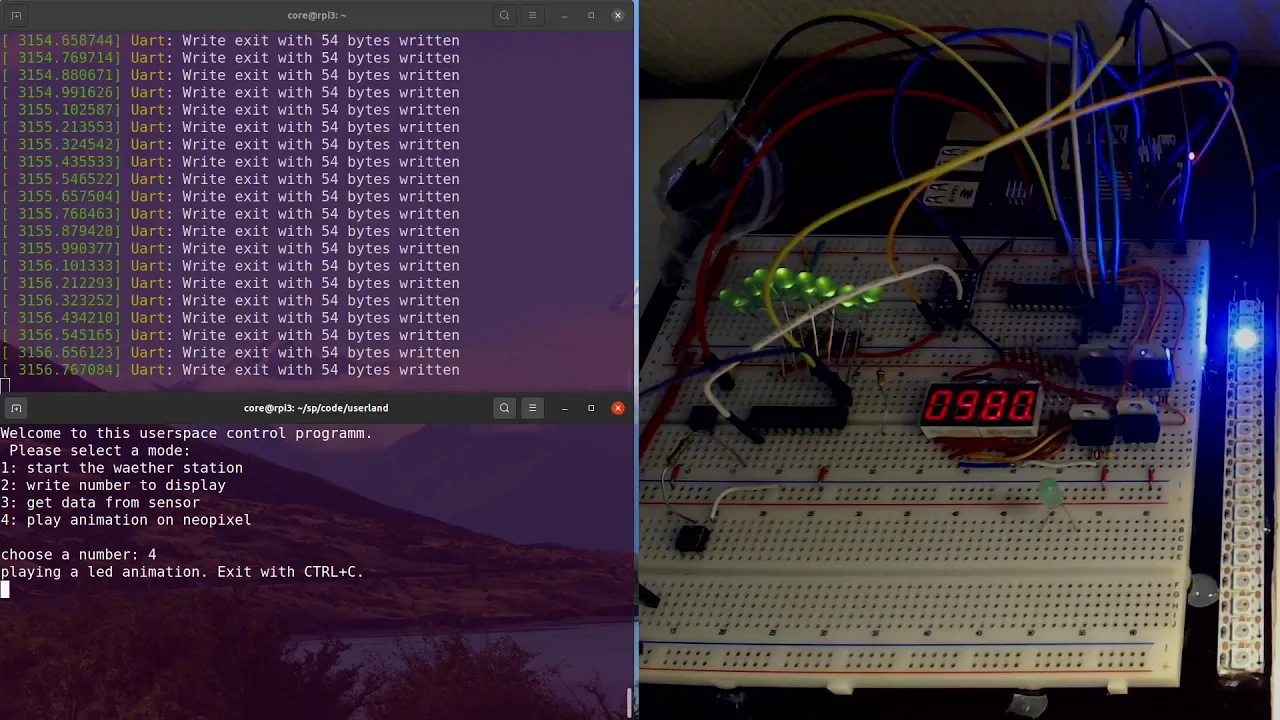Maximize the ~/sp/code/userland terminal window
Screen dimensions: 1280x720
coord(591,408)
